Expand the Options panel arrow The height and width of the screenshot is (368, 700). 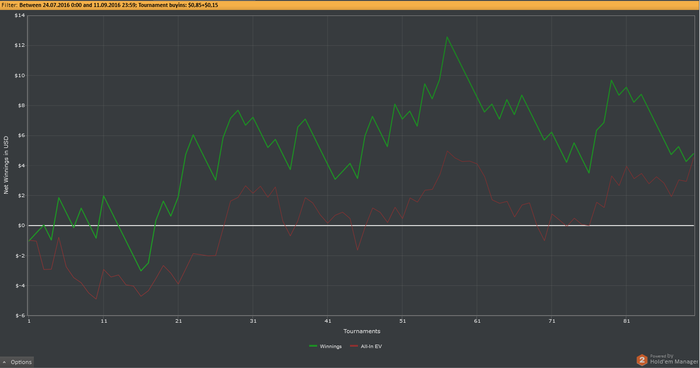(x=4, y=362)
